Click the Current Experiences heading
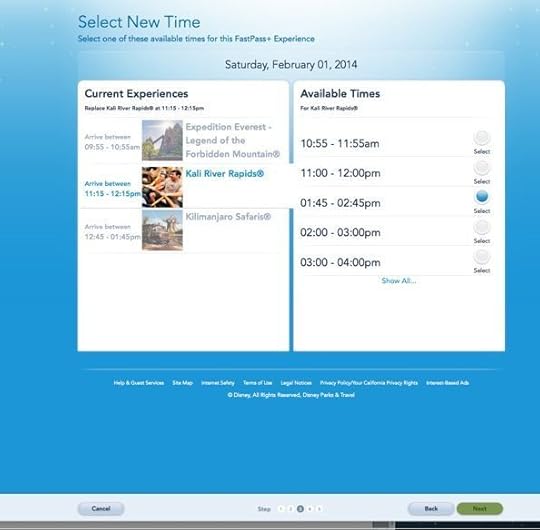 (136, 94)
